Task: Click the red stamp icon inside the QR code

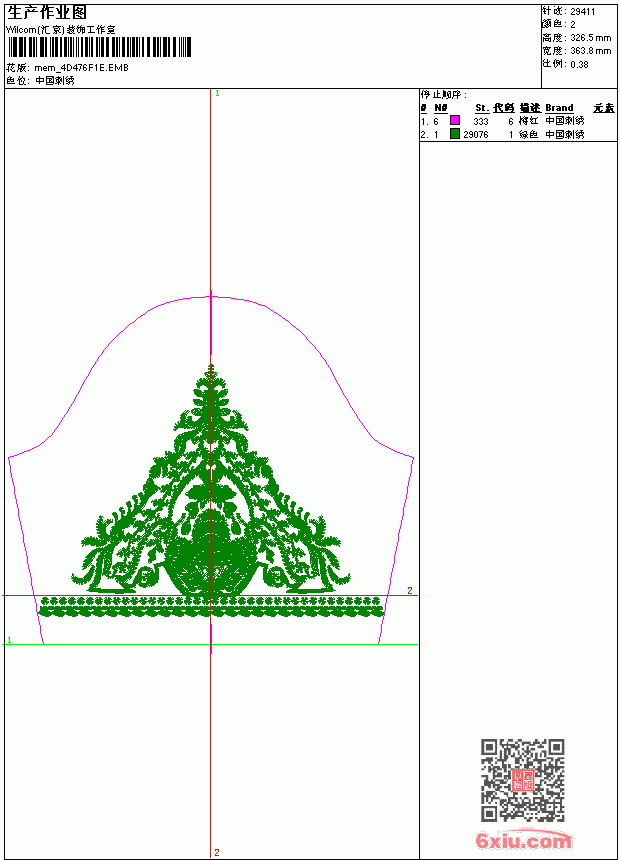Action: click(523, 780)
